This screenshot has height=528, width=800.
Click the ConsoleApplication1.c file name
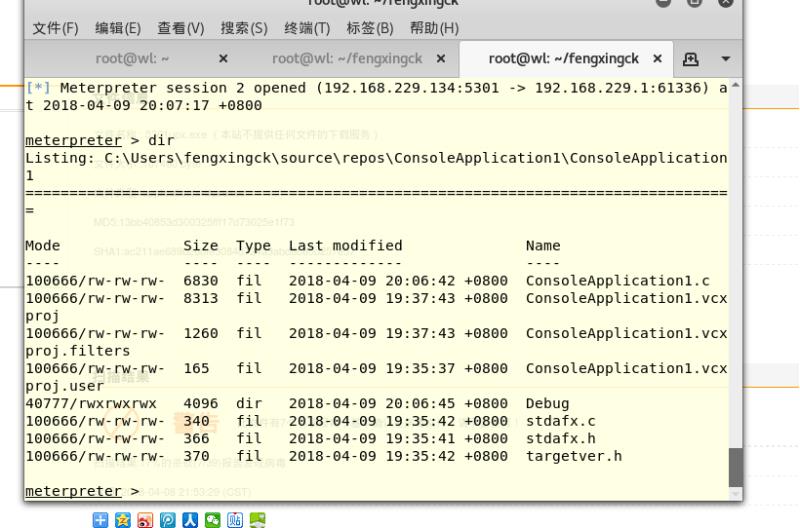tap(617, 281)
